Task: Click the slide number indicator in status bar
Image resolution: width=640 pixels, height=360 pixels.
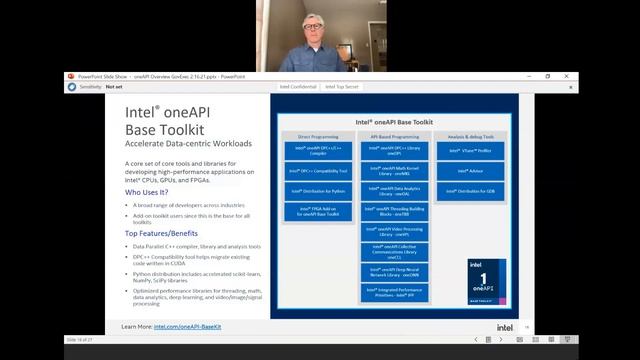Action: [x=80, y=340]
